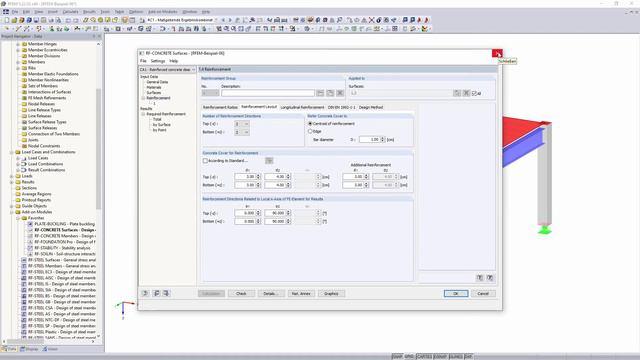Click the help icon at the dialog's bottom left
Image resolution: width=640 pixels, height=360 pixels.
[x=145, y=293]
